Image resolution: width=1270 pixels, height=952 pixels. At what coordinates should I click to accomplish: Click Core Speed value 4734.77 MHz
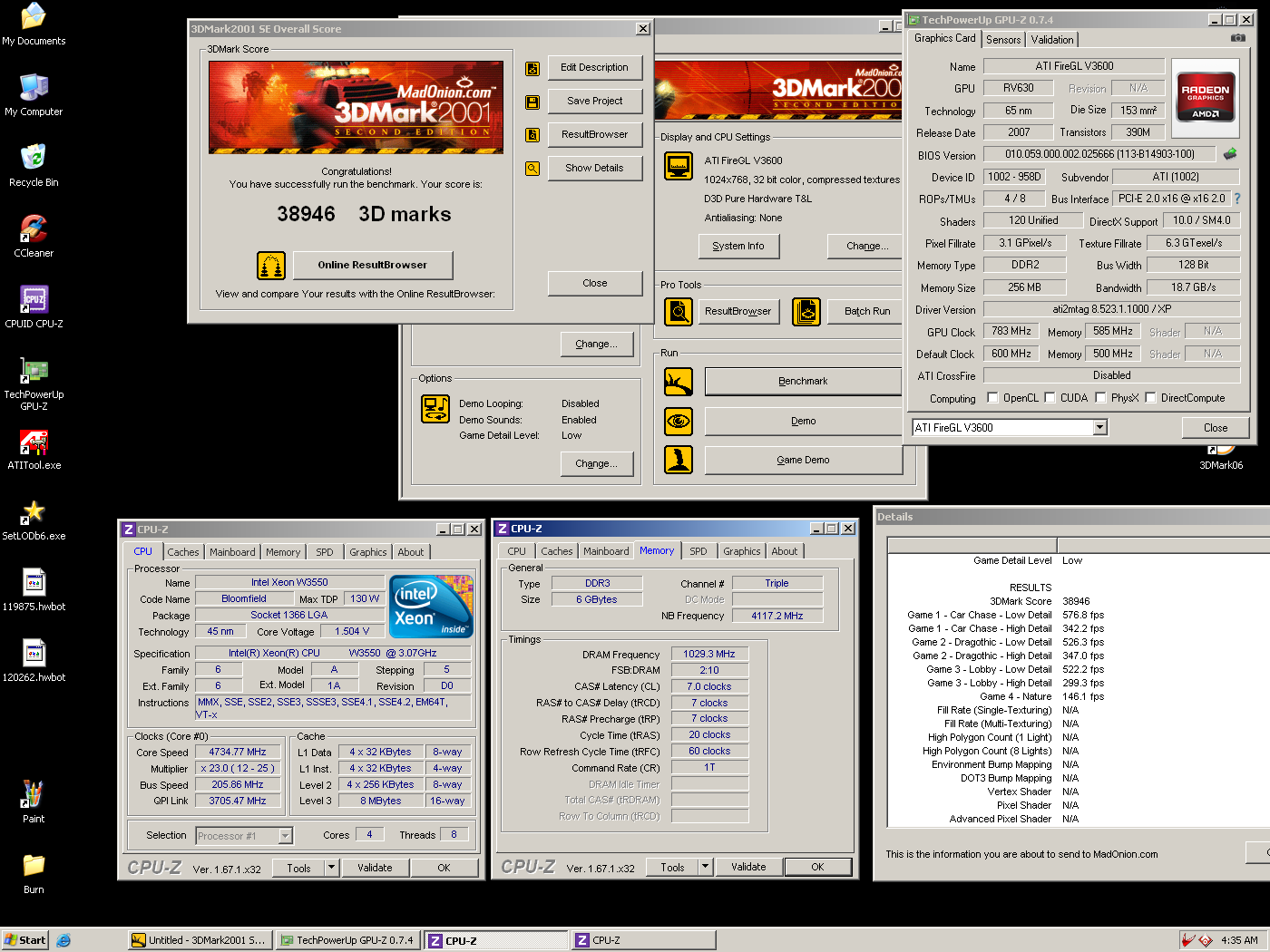[238, 752]
